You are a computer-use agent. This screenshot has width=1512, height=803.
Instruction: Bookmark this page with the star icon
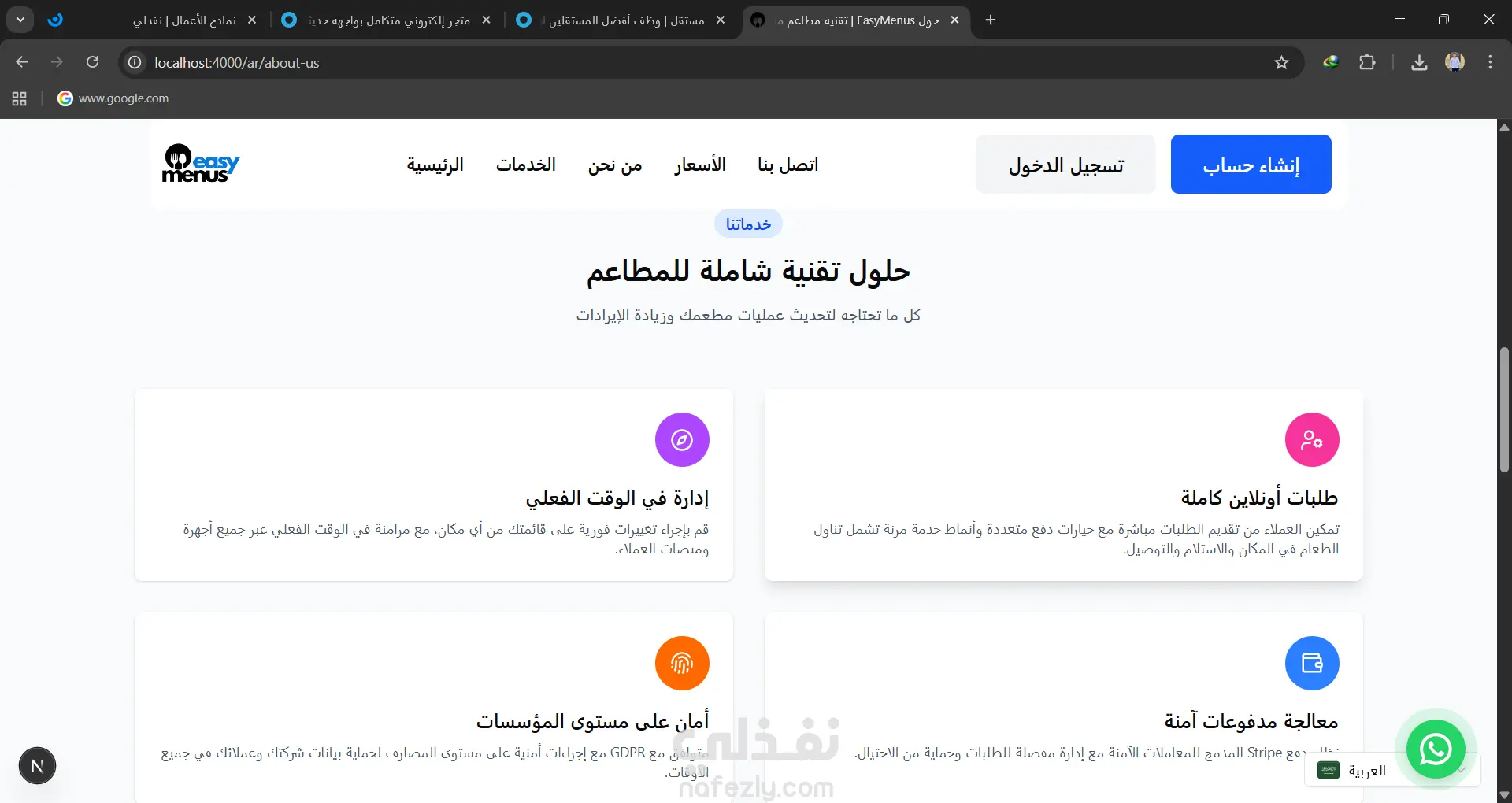coord(1281,62)
